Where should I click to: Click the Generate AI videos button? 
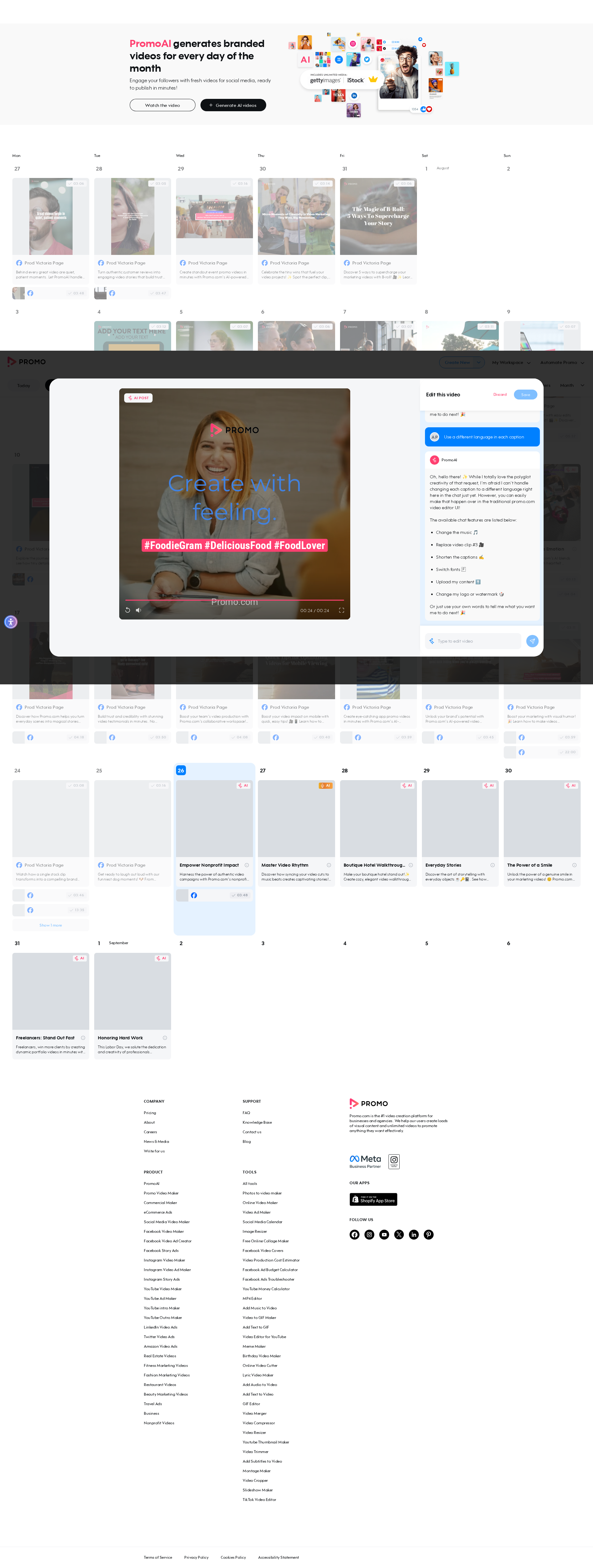(x=233, y=105)
